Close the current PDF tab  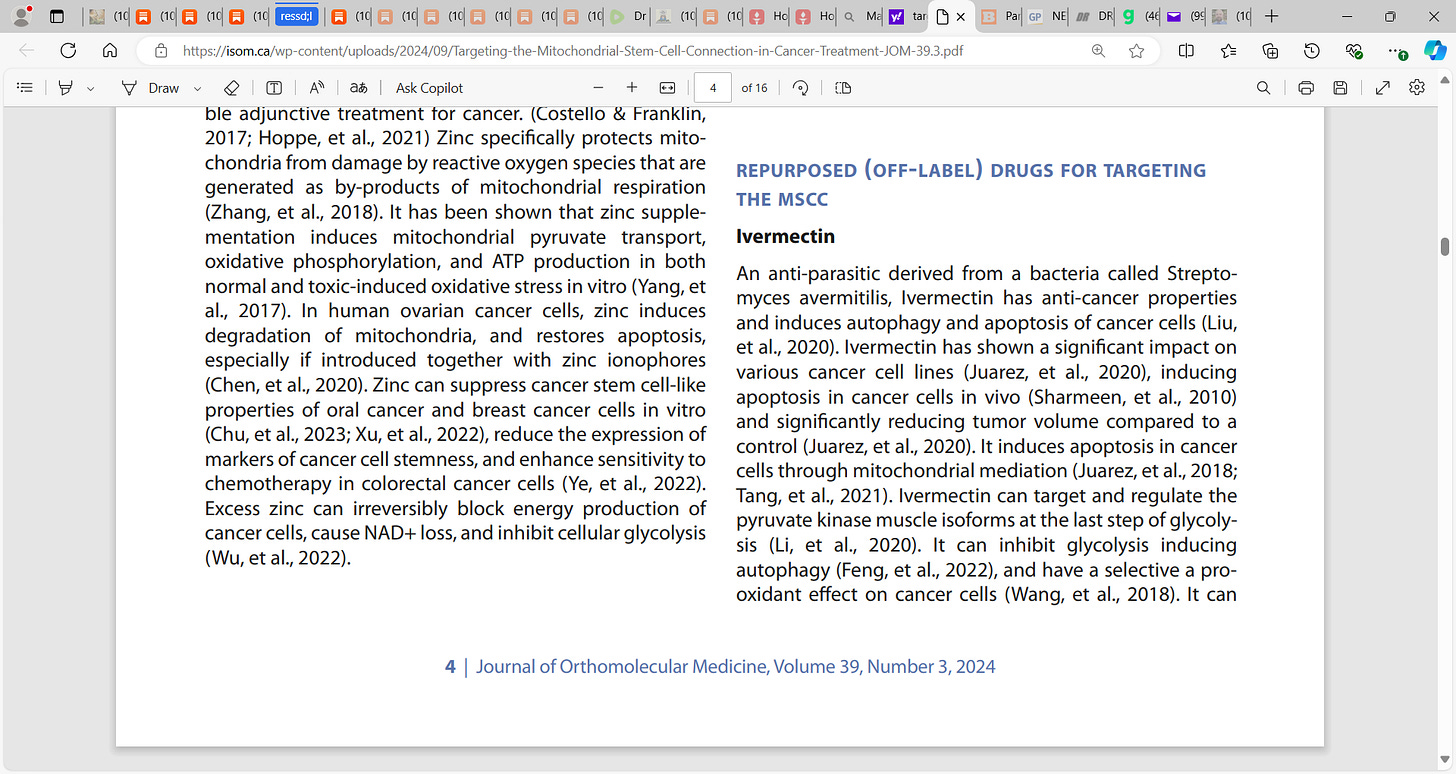click(961, 16)
